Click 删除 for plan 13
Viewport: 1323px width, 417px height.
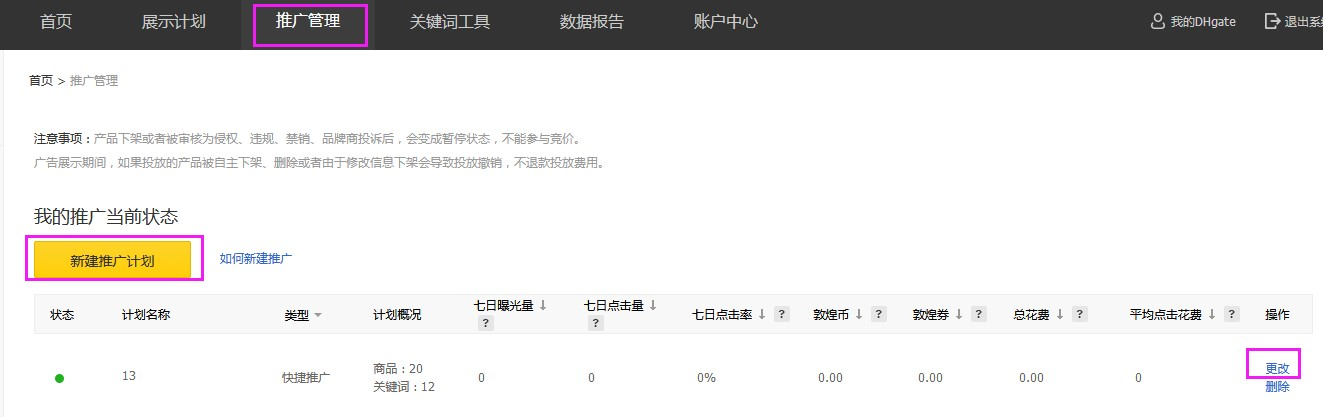[1277, 387]
